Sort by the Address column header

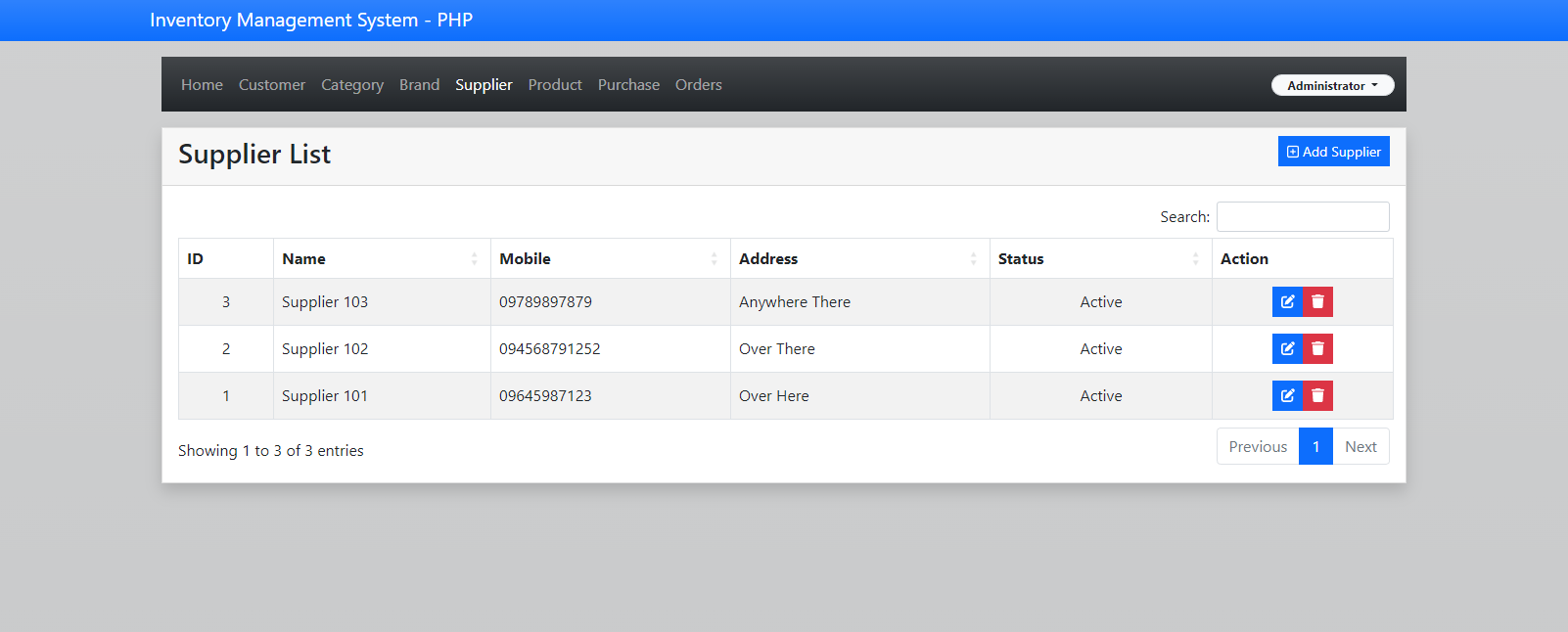click(x=768, y=258)
